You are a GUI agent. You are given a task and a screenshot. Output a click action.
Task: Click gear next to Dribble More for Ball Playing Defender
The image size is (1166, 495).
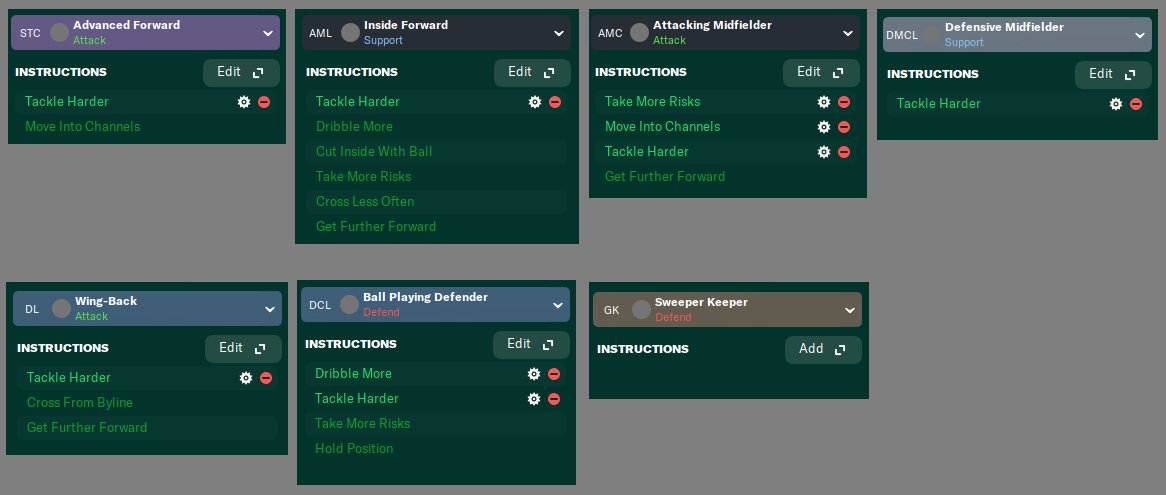pyautogui.click(x=533, y=374)
